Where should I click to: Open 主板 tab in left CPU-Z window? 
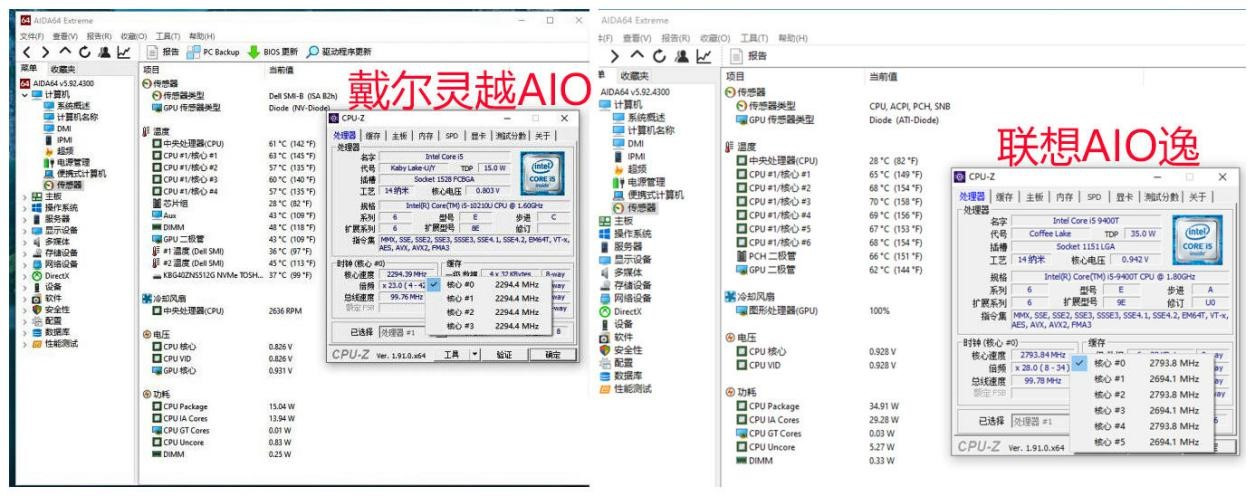[x=399, y=136]
